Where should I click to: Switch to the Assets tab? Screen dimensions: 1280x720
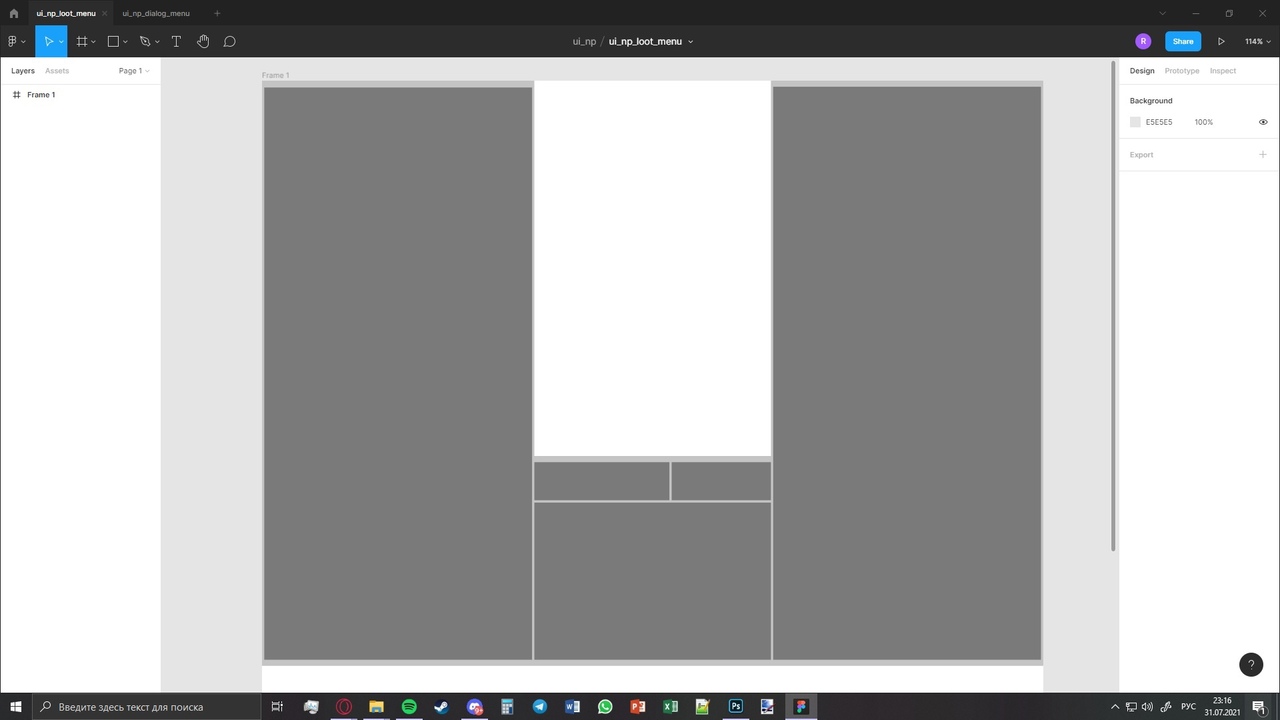point(57,71)
